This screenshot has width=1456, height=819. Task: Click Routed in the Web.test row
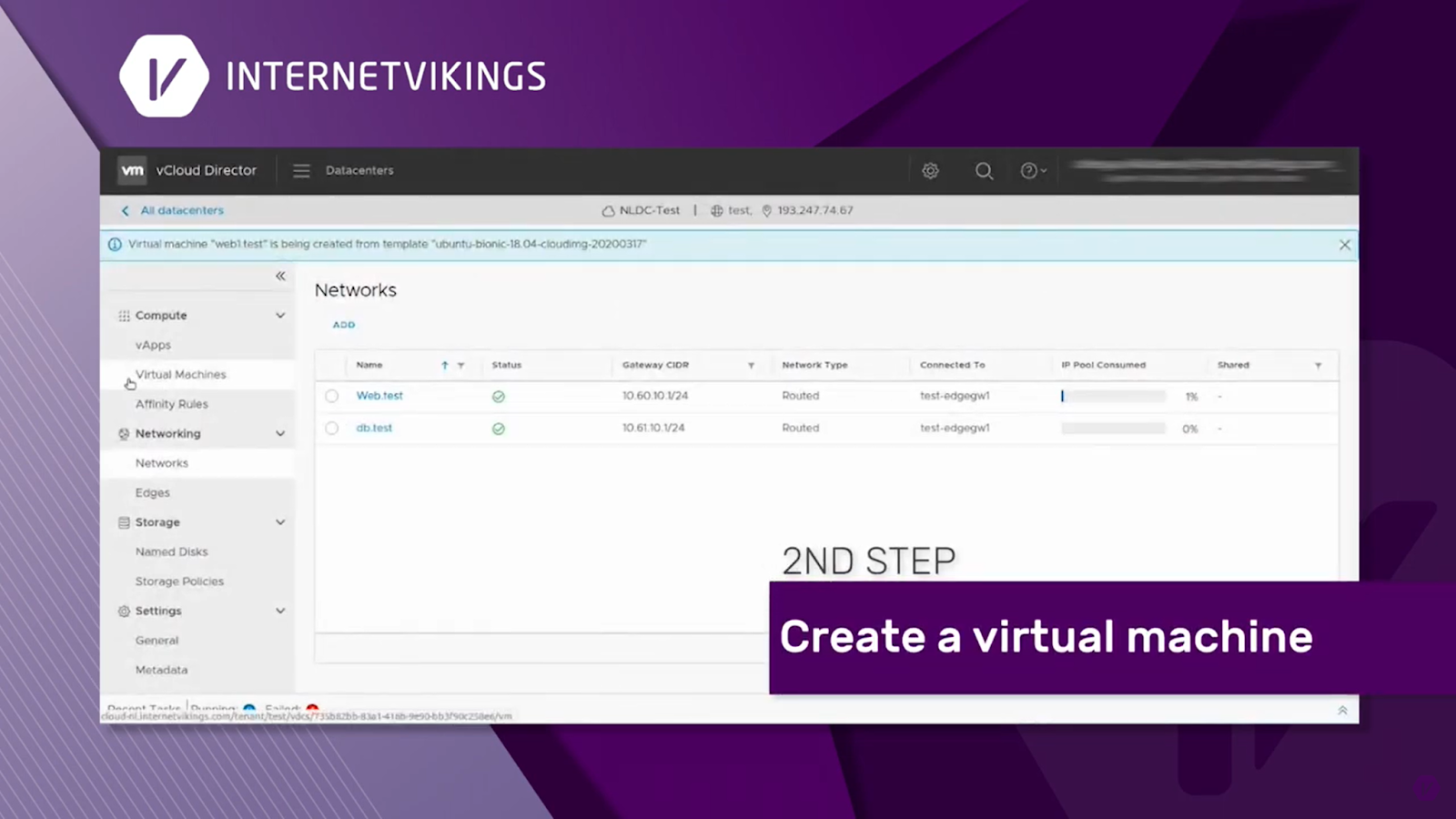point(801,396)
